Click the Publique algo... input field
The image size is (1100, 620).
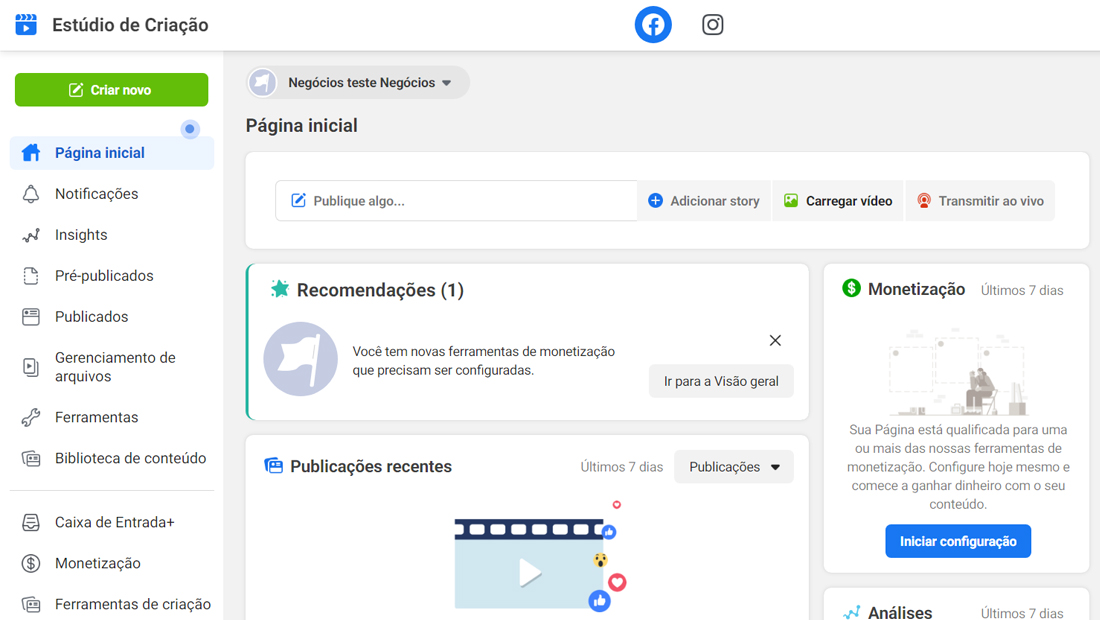(456, 201)
